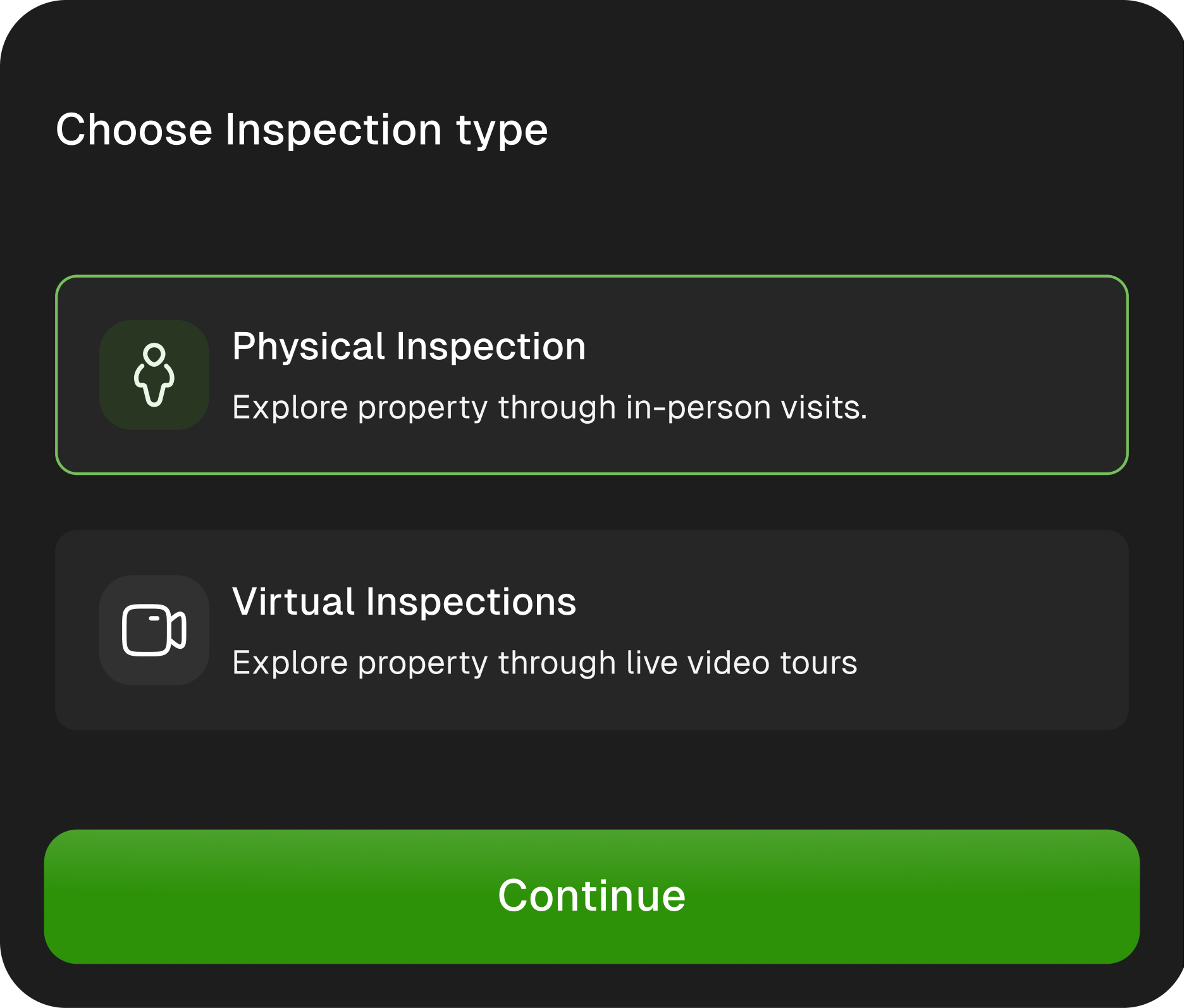
Task: Select the Physical Inspection option card
Action: pos(591,374)
